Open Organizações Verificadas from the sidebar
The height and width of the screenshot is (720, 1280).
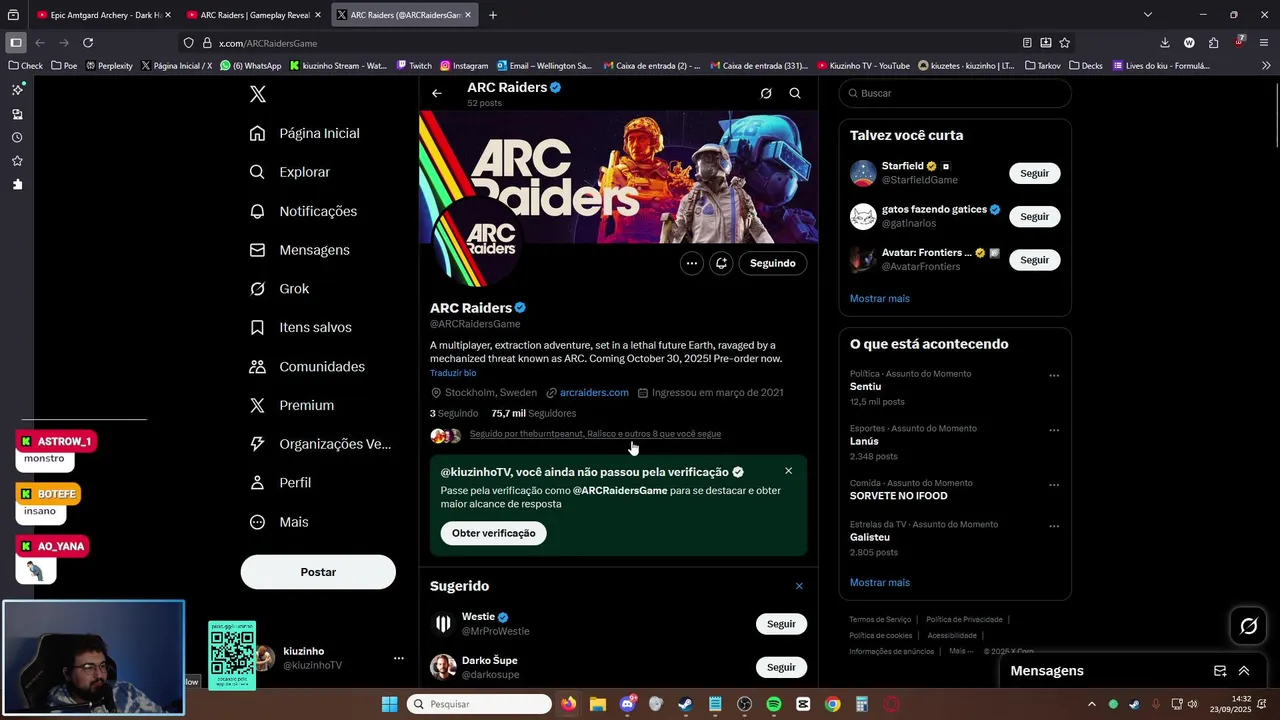[x=320, y=444]
